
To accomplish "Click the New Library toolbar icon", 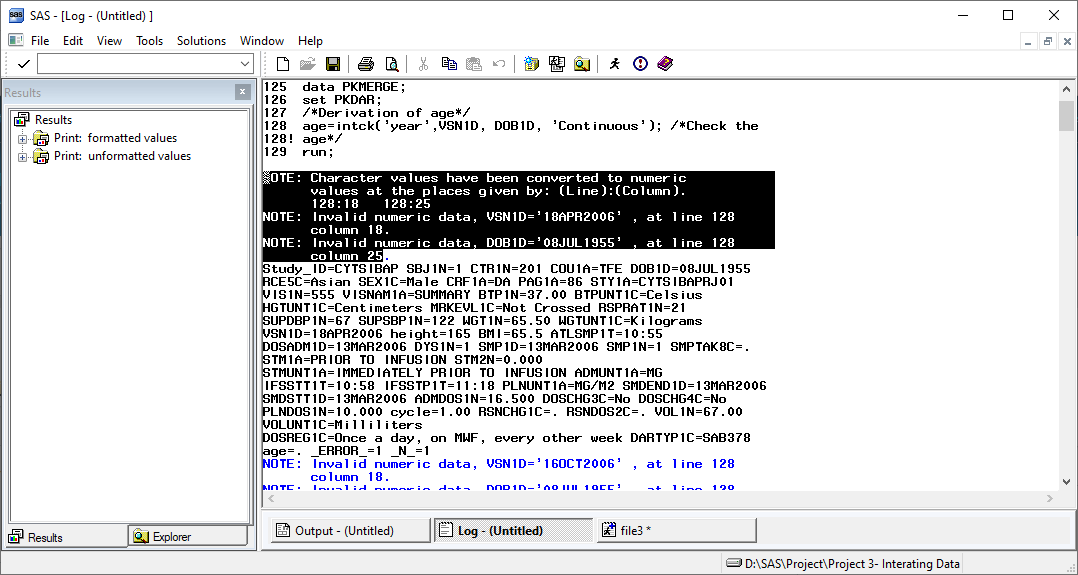I will (531, 64).
